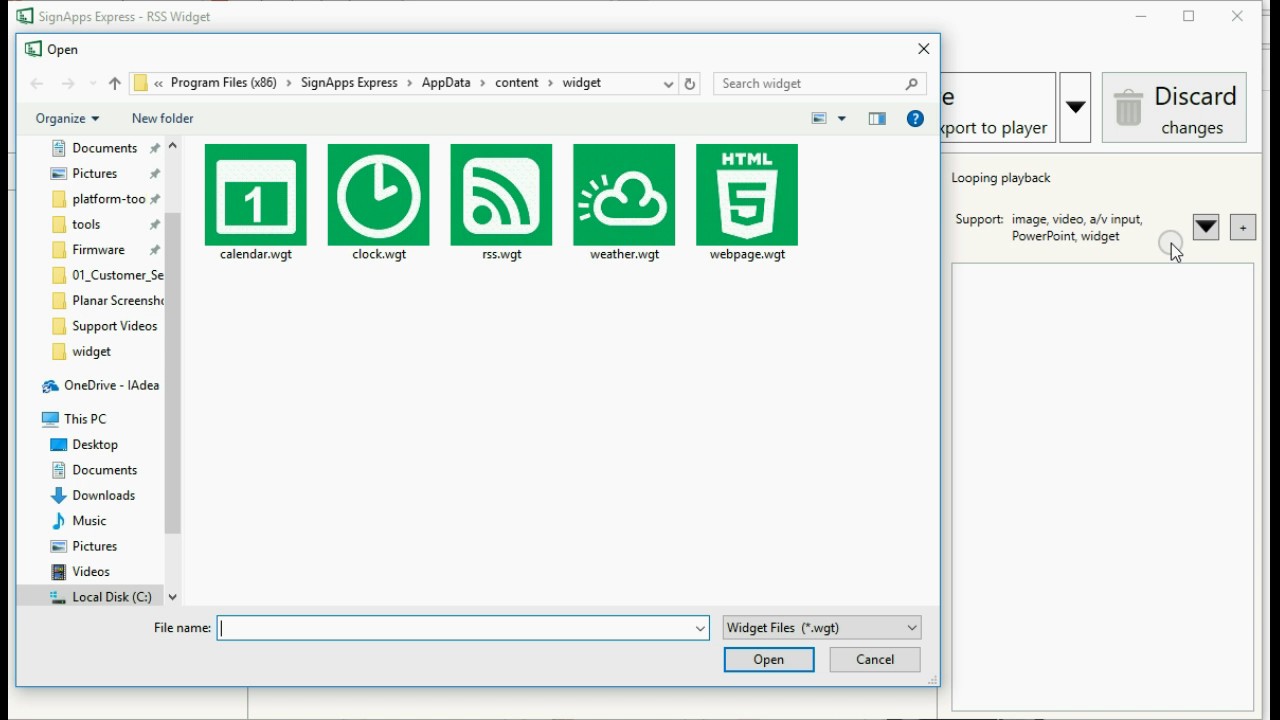Click SignApps Express in breadcrumb path
1280x720 pixels.
[349, 83]
